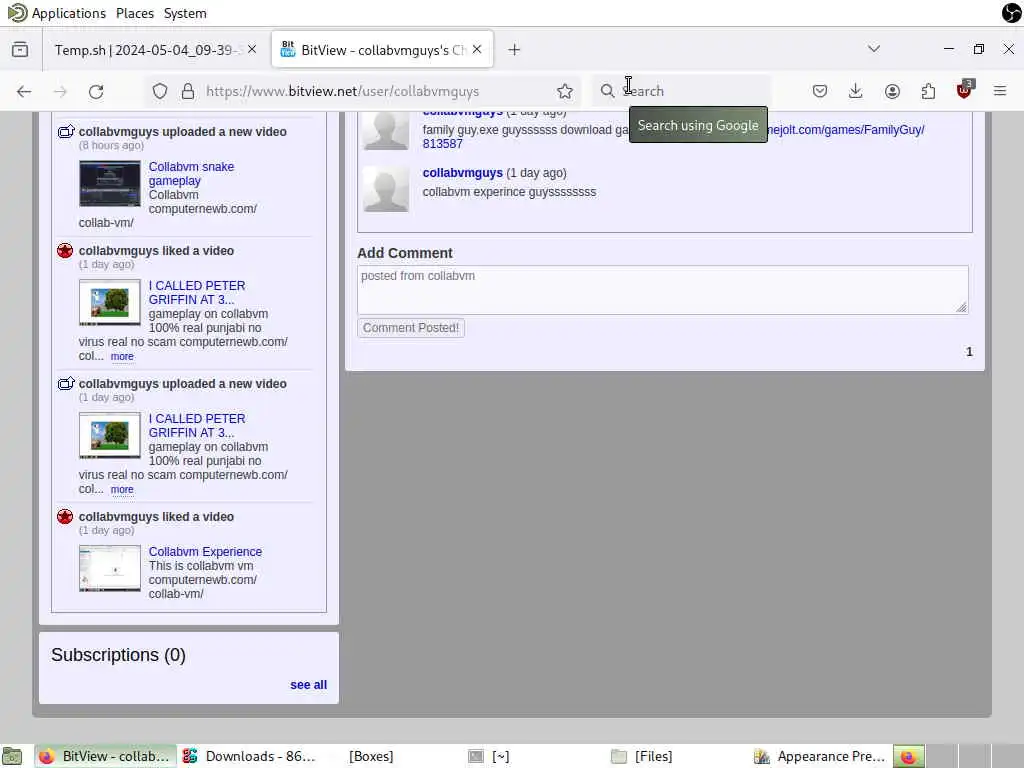The image size is (1024, 768).
Task: Click the OBS icon in top panel
Action: click(x=1011, y=12)
